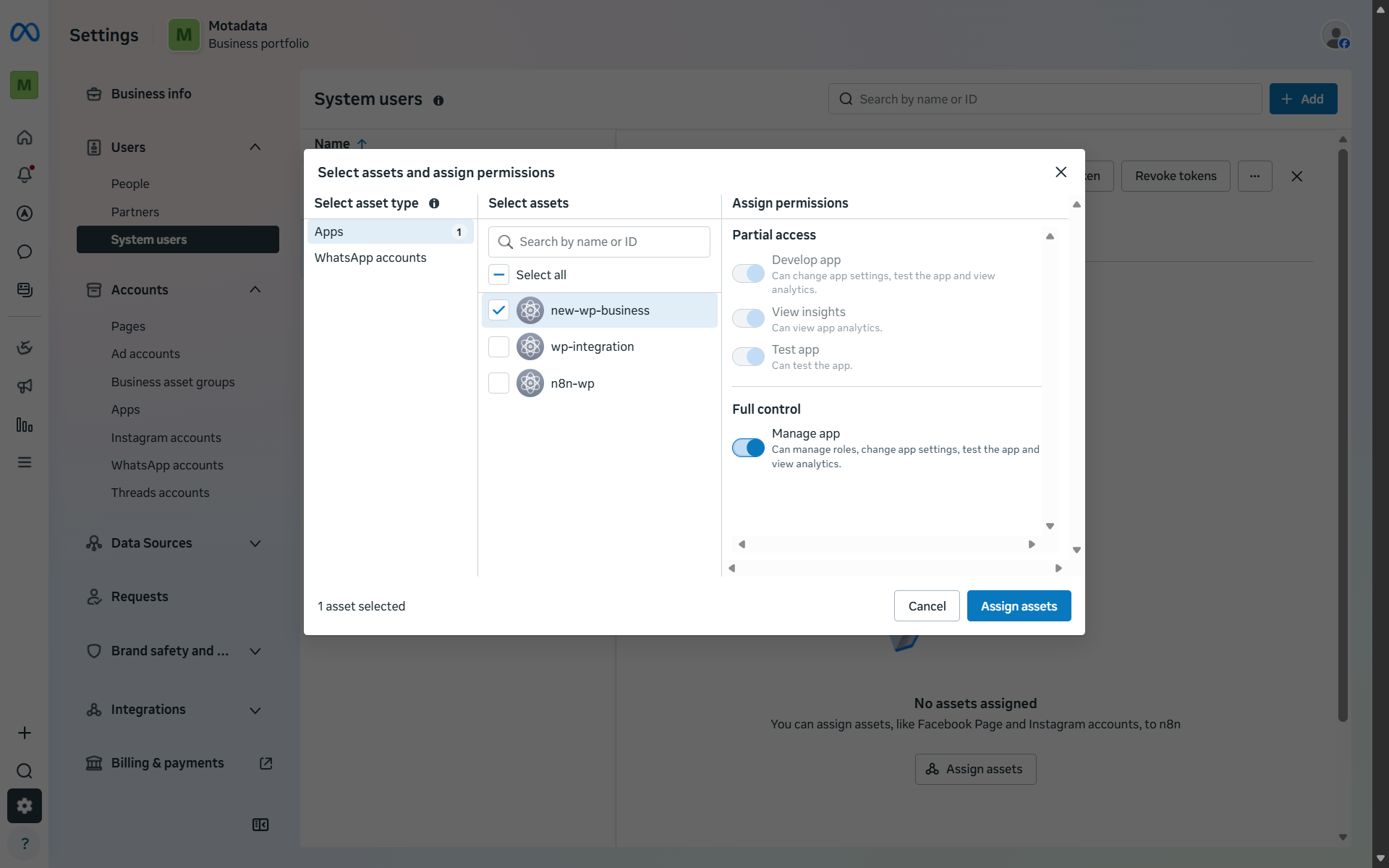Viewport: 1389px width, 868px height.
Task: Open Business asset groups in sidebar
Action: [x=173, y=382]
